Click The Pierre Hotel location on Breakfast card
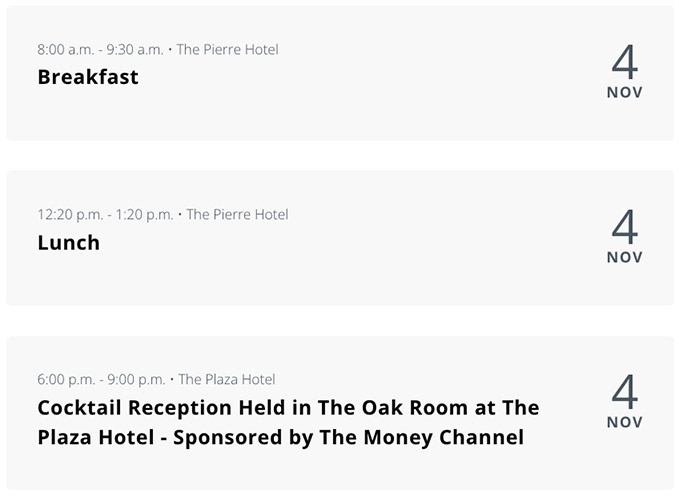 point(227,49)
